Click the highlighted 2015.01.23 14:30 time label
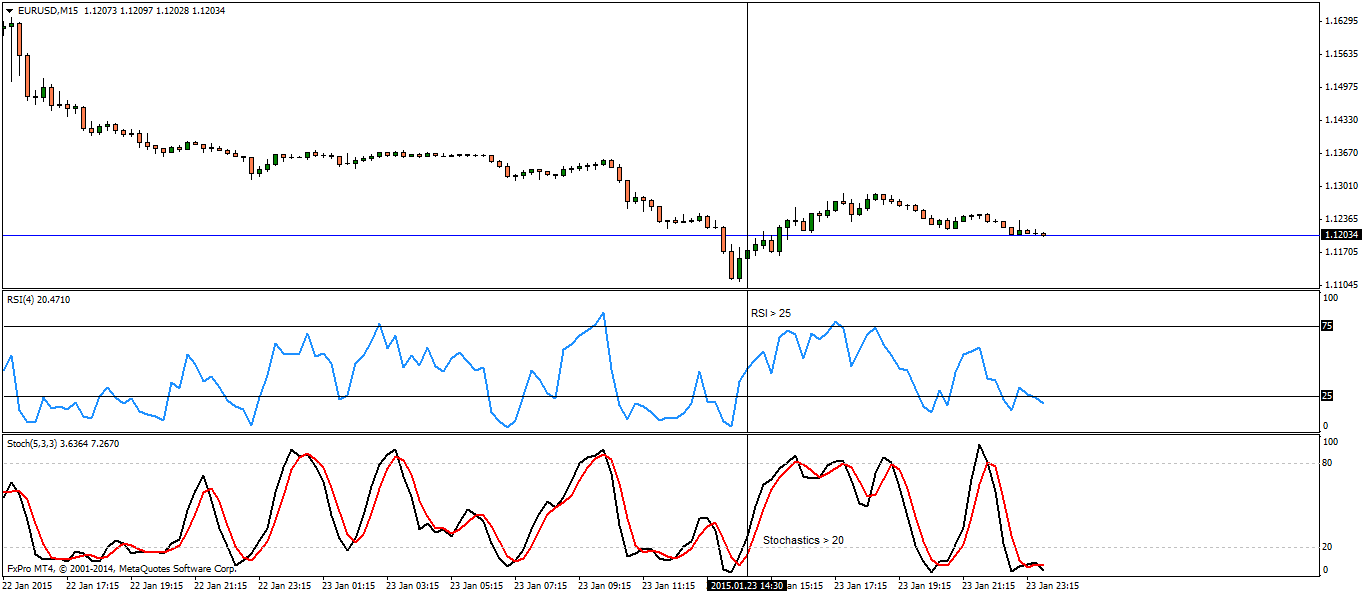This screenshot has width=1362, height=594. 746,585
